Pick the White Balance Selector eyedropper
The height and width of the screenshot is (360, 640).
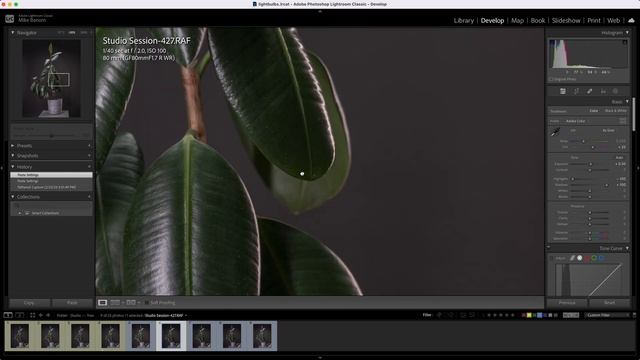[x=556, y=132]
